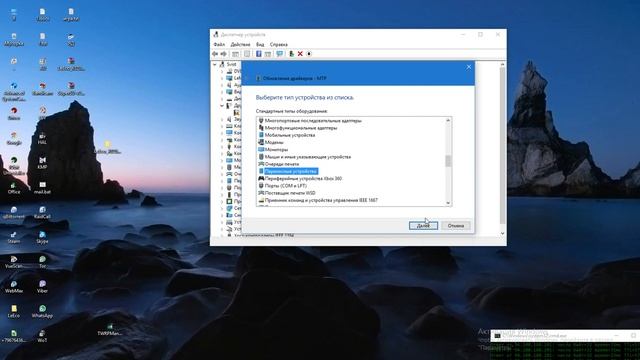Select Очереди печати in the list
Image resolution: width=640 pixels, height=360 pixels.
click(x=282, y=164)
